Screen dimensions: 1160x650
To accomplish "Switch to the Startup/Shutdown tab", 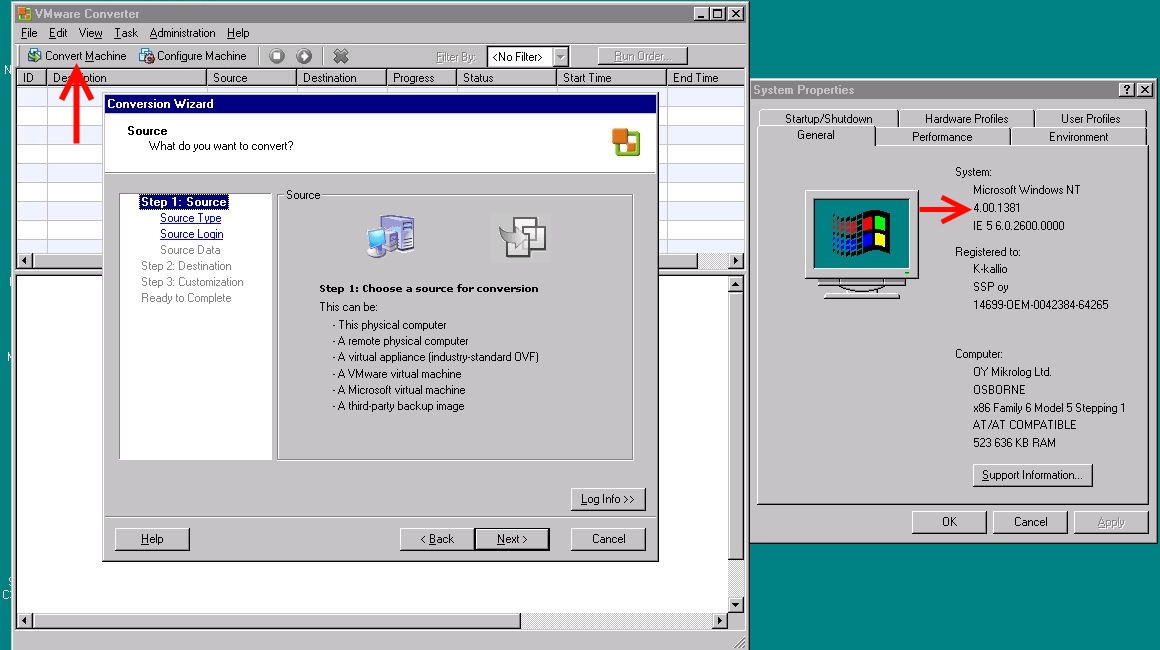I will (x=829, y=118).
